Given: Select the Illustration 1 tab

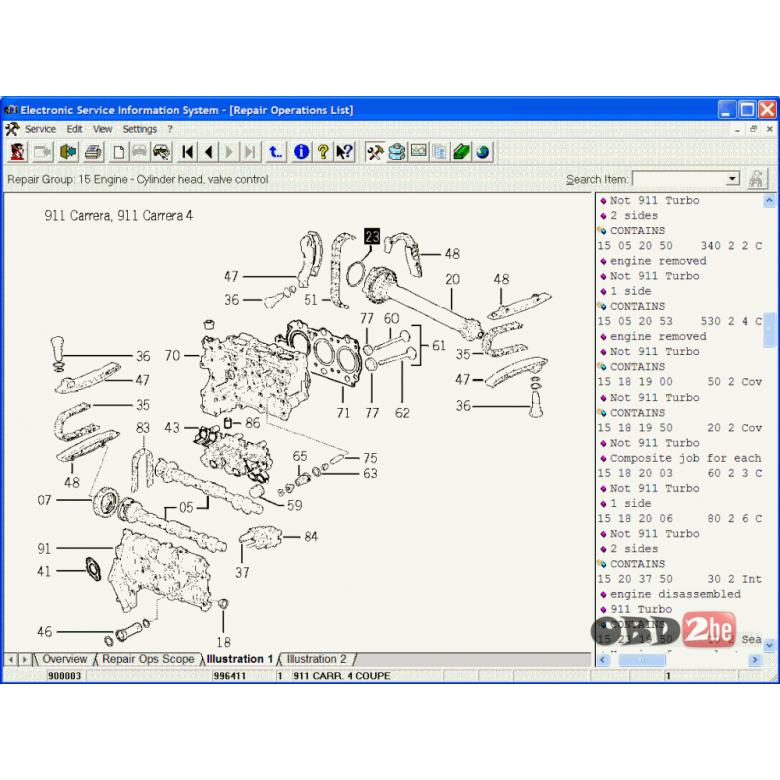Looking at the screenshot, I should [240, 659].
